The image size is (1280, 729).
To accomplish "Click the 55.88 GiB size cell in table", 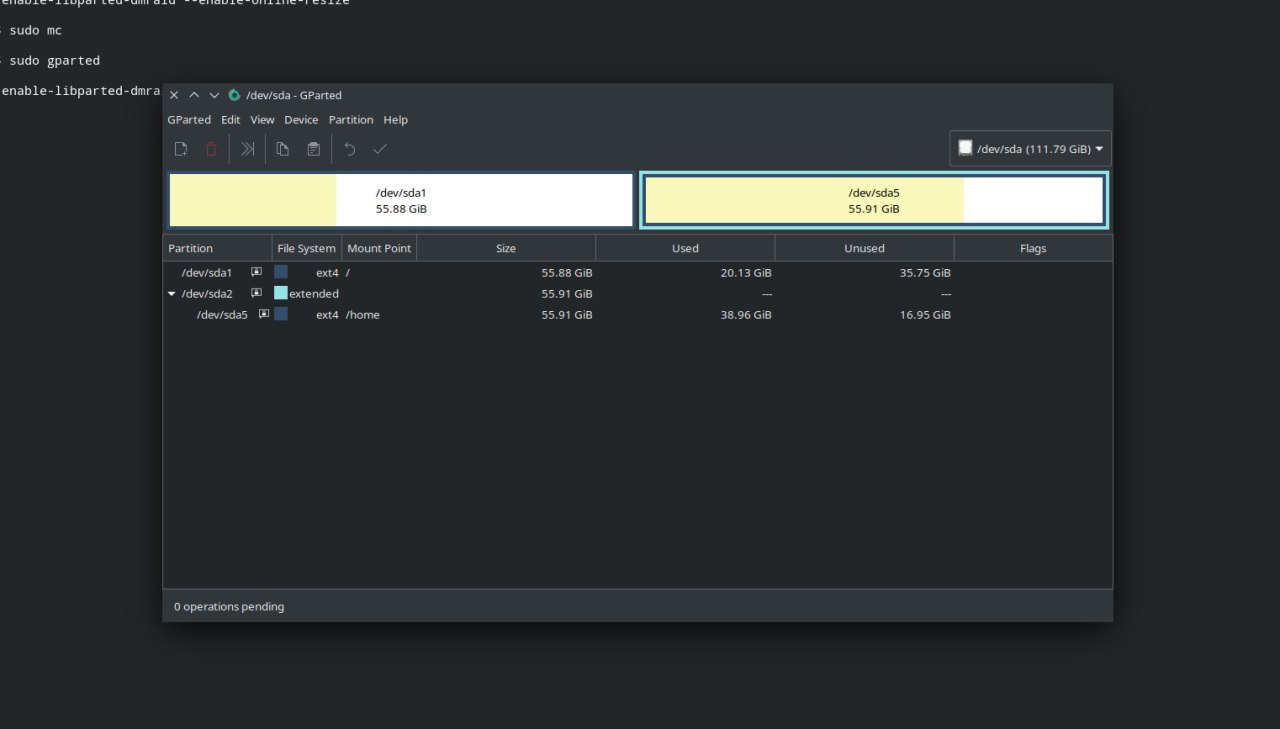I will tap(567, 273).
